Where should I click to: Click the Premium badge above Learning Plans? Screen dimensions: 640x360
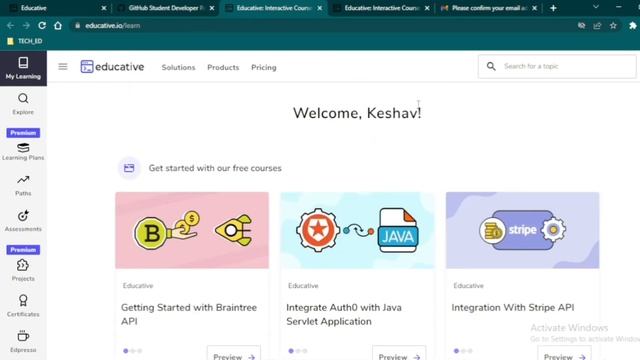pyautogui.click(x=23, y=133)
